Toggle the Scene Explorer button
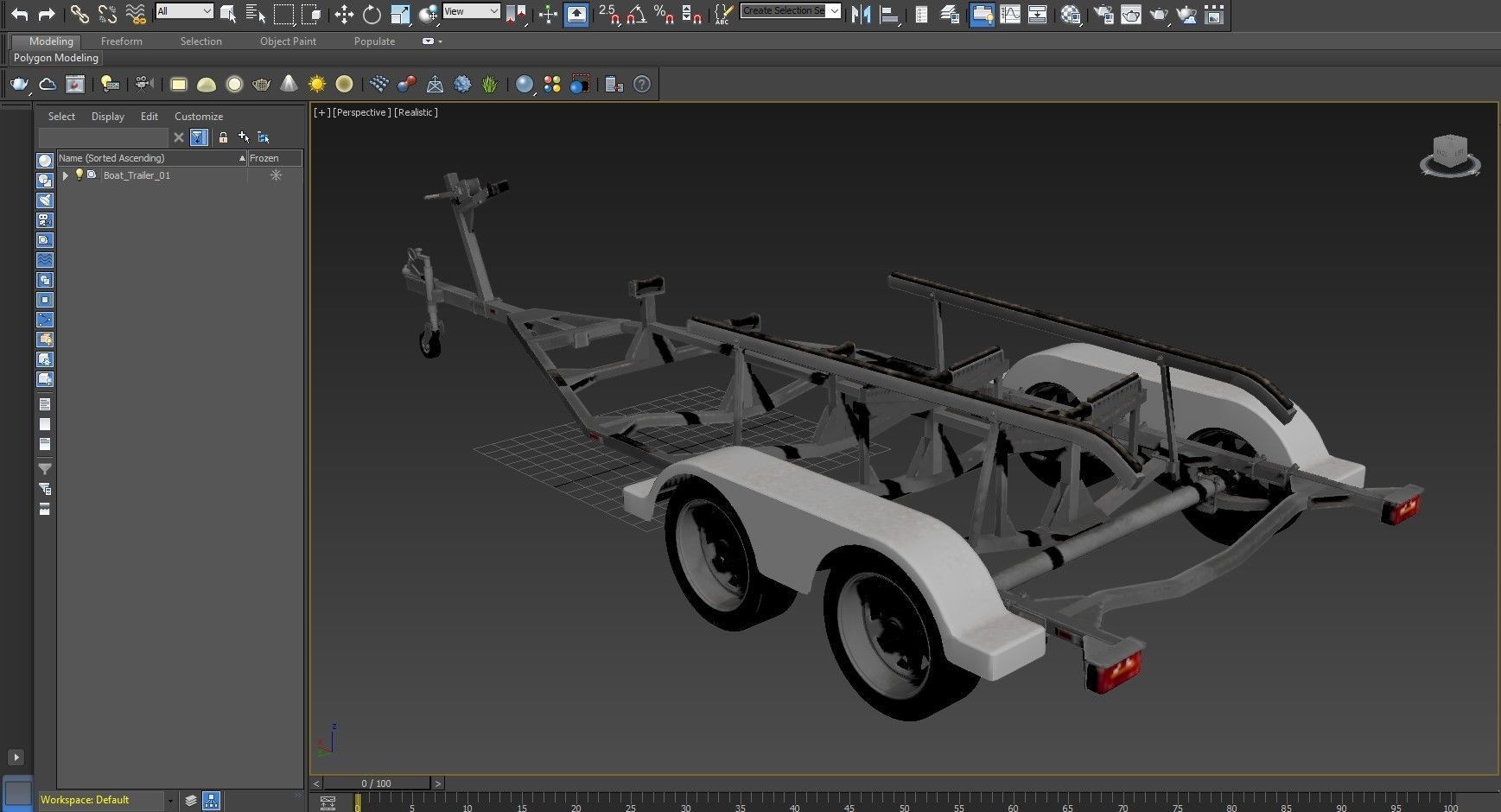The height and width of the screenshot is (812, 1501). pos(921,14)
